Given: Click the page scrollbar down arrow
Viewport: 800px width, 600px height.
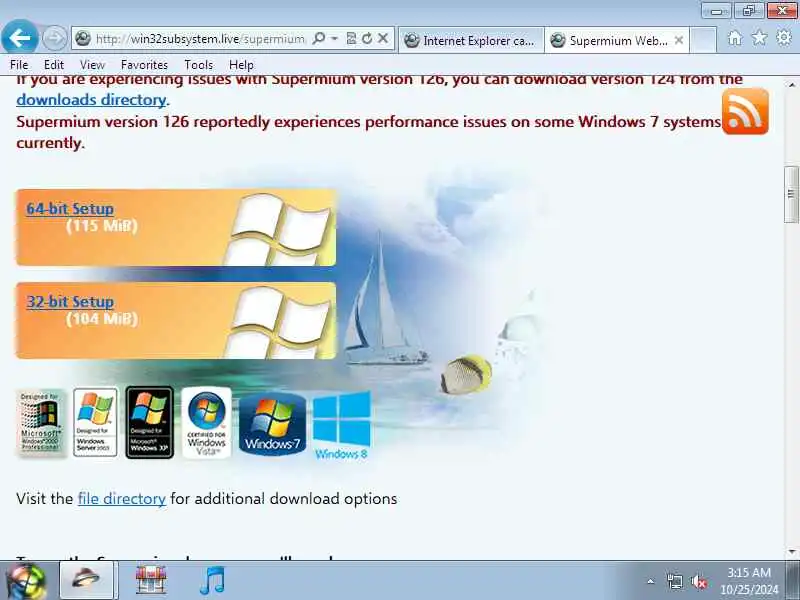Looking at the screenshot, I should 792,552.
